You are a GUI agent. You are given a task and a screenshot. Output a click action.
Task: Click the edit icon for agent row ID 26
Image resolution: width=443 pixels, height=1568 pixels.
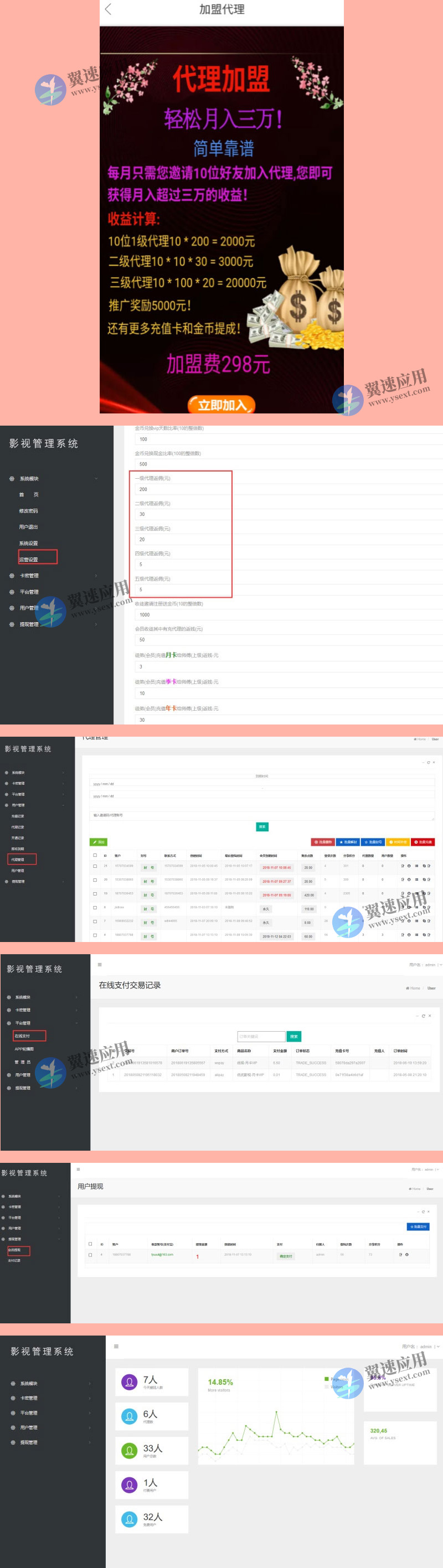click(402, 879)
